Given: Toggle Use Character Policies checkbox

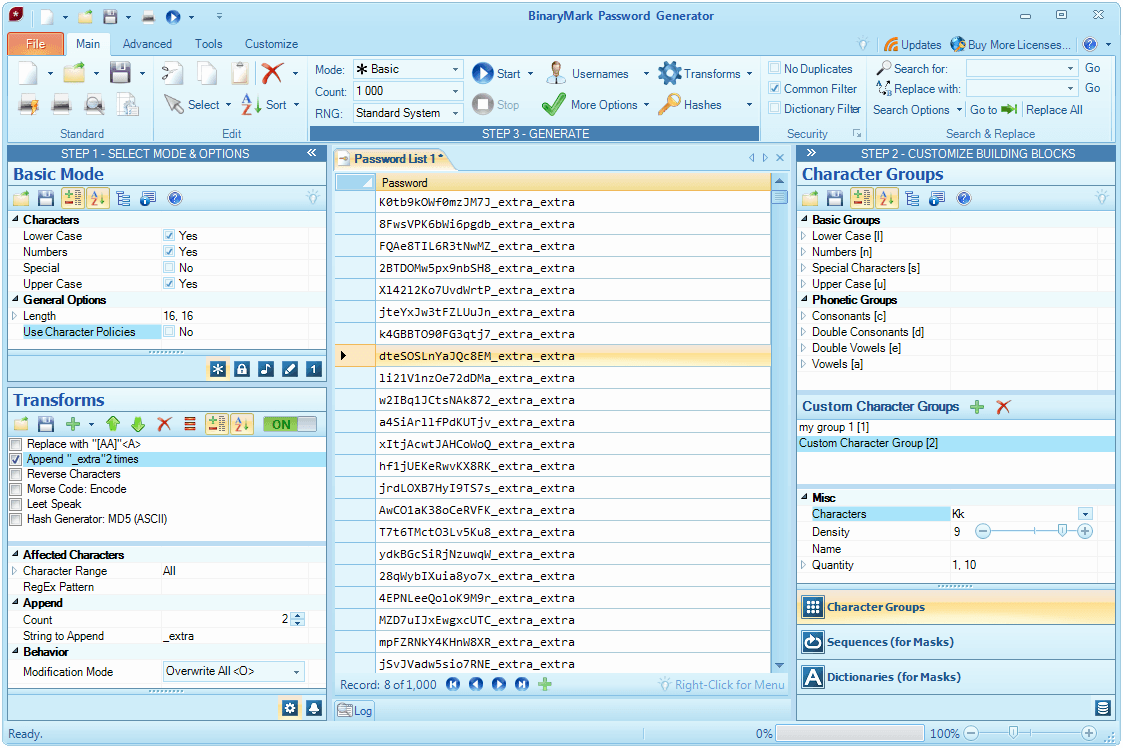Looking at the screenshot, I should pyautogui.click(x=169, y=331).
